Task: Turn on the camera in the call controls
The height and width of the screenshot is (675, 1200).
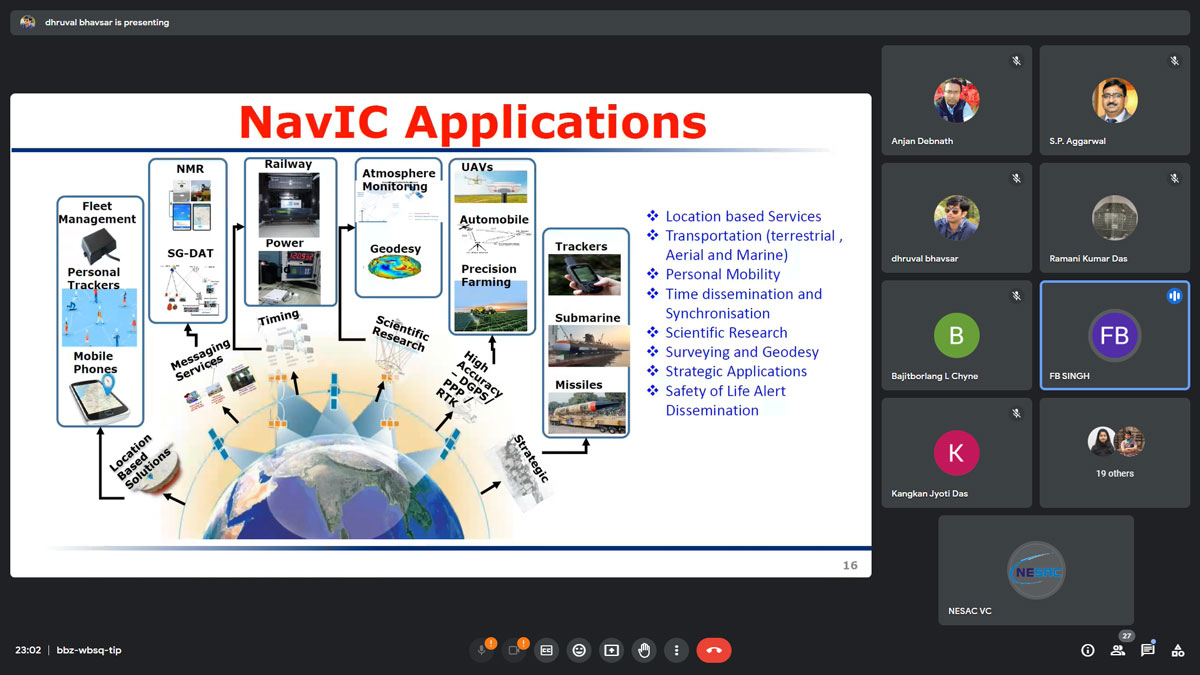Action: pos(514,650)
